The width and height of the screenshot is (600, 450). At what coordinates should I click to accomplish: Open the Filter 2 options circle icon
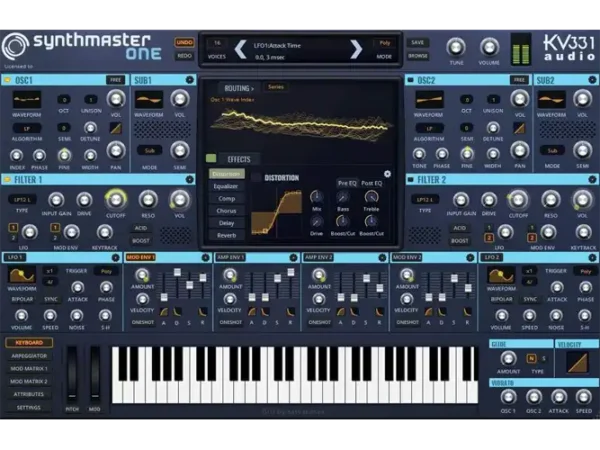[592, 179]
